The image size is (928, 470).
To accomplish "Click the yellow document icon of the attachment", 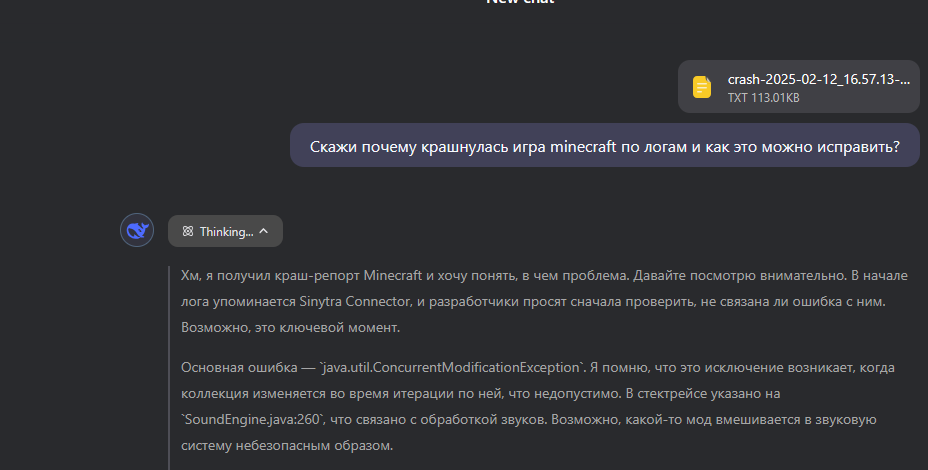I will tap(702, 87).
